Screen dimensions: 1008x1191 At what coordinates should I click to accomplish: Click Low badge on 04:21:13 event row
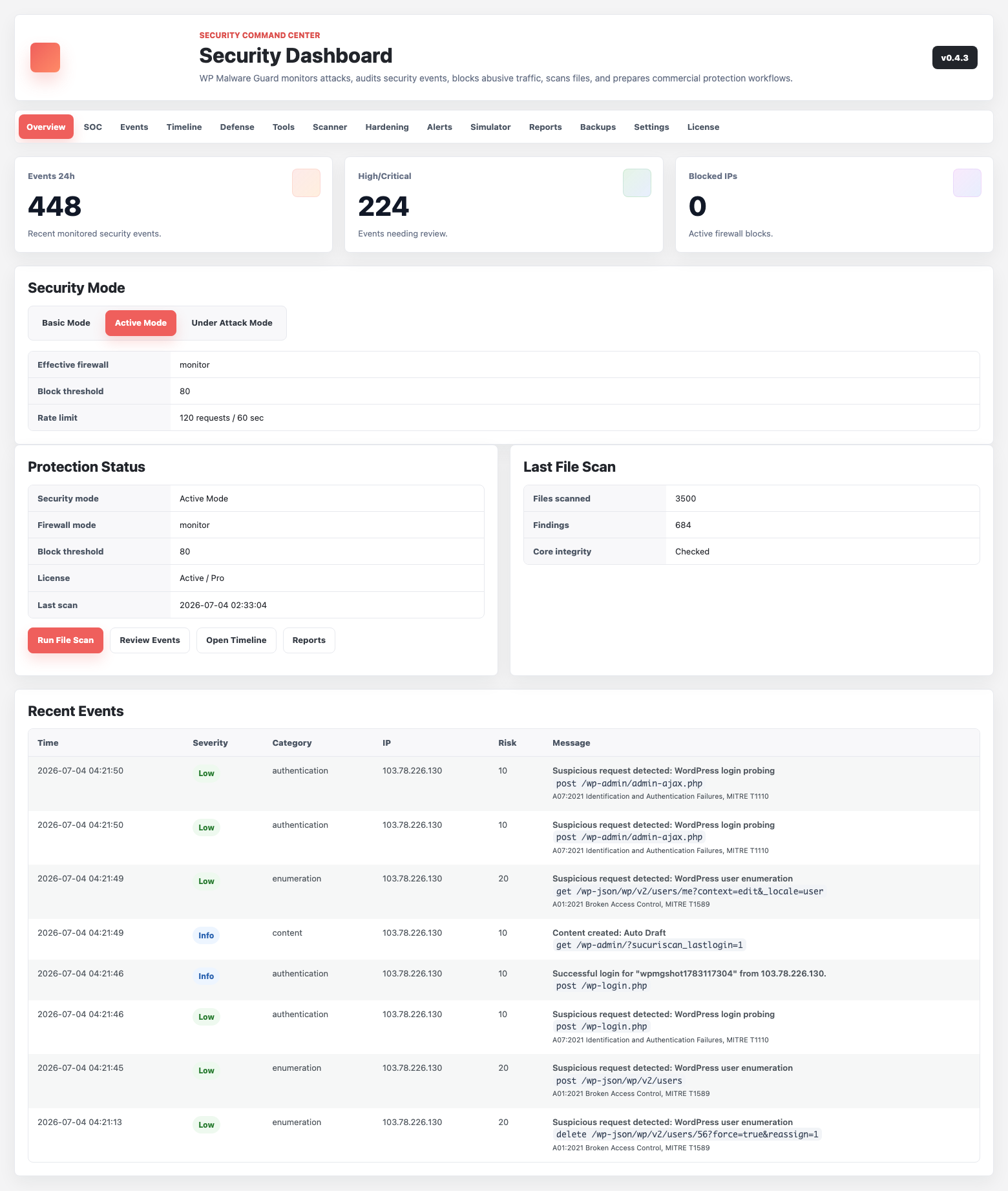click(x=206, y=1125)
